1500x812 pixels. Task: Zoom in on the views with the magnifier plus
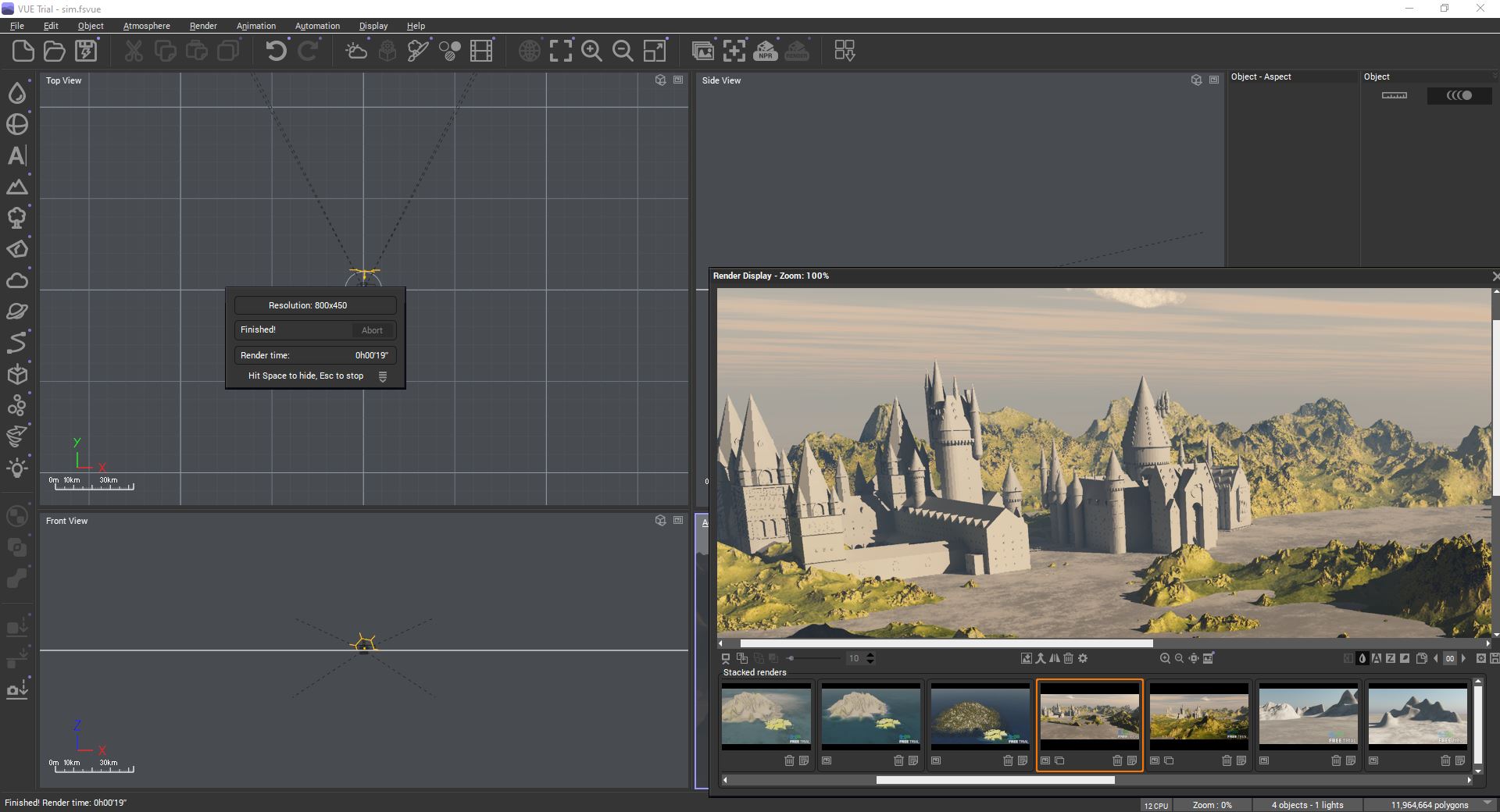pos(592,52)
